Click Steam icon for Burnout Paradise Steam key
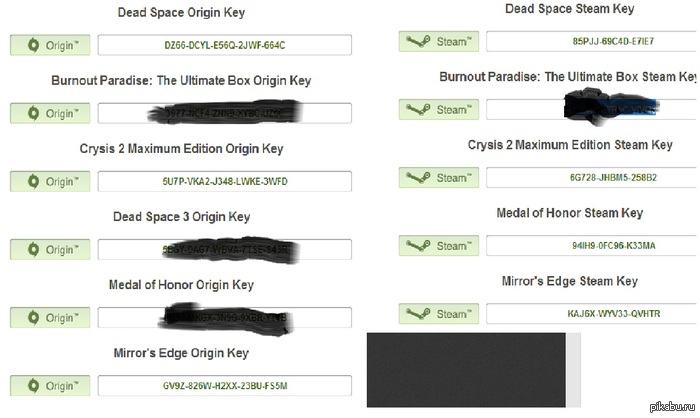The height and width of the screenshot is (418, 700). click(x=414, y=109)
